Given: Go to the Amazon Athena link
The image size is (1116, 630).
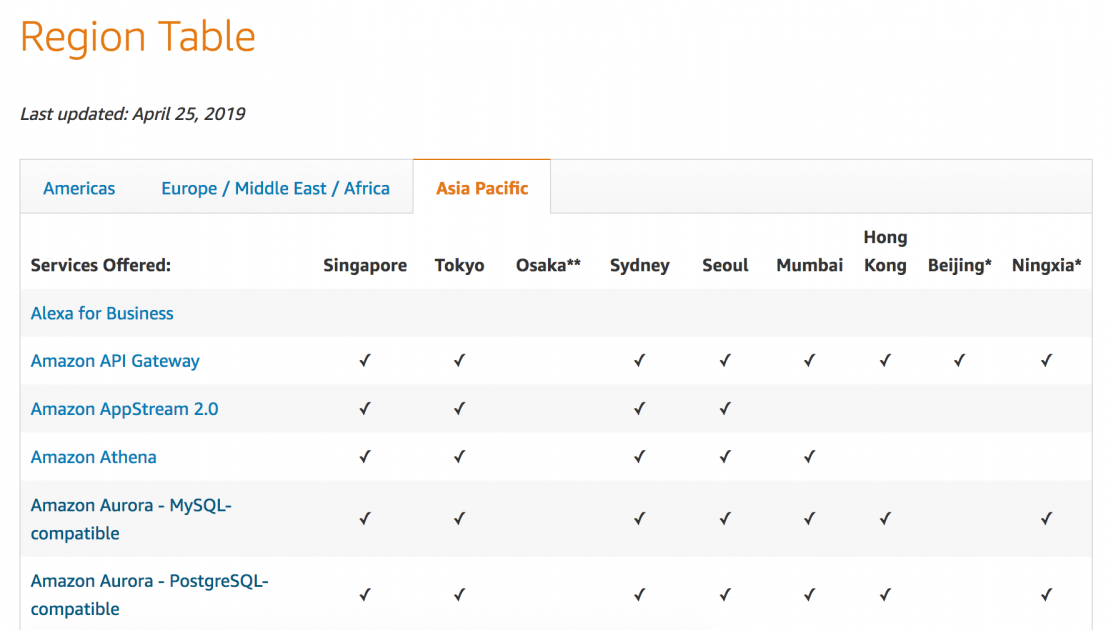Looking at the screenshot, I should click(93, 457).
